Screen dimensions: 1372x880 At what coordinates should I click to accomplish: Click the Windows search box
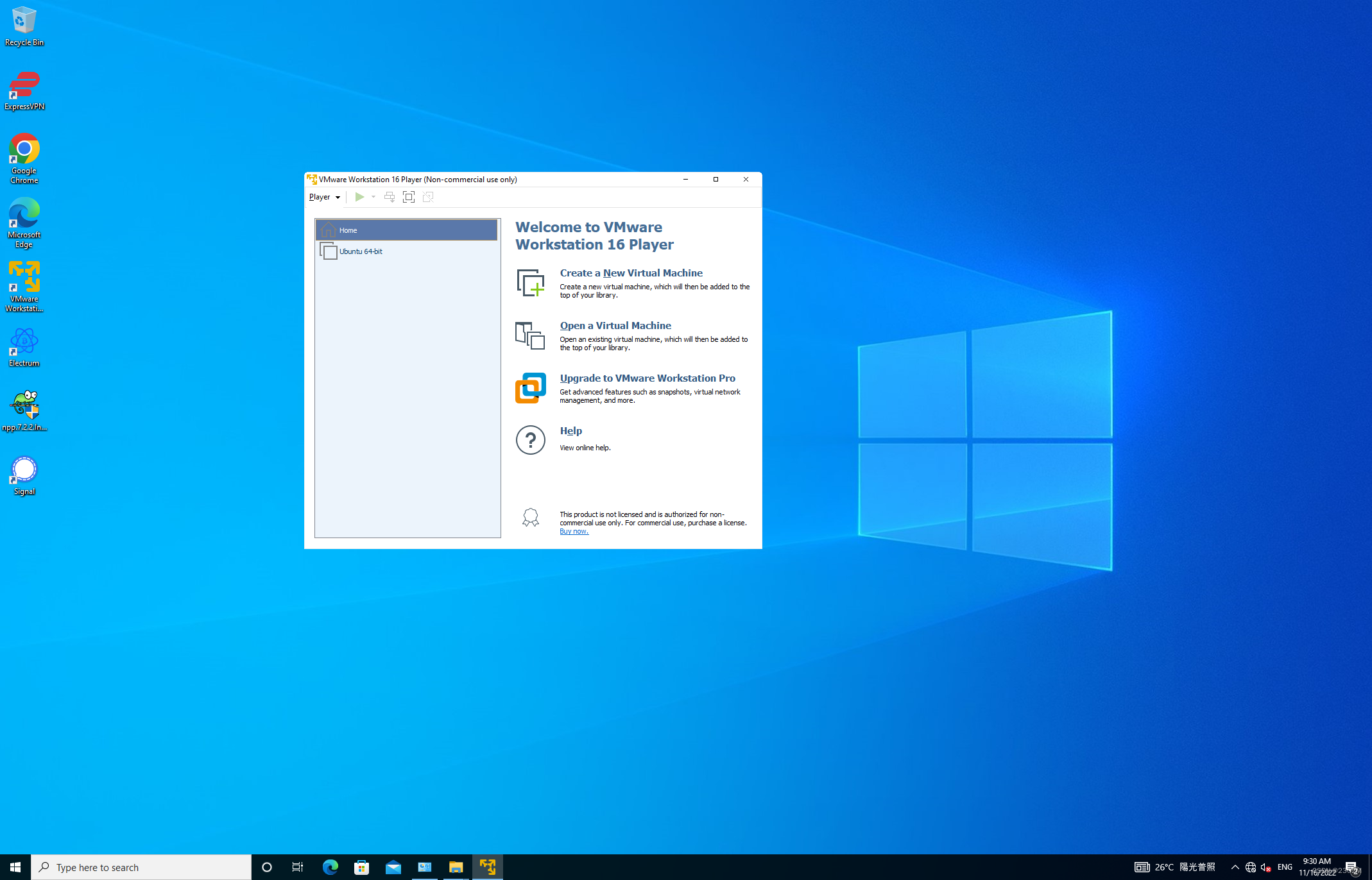(141, 867)
